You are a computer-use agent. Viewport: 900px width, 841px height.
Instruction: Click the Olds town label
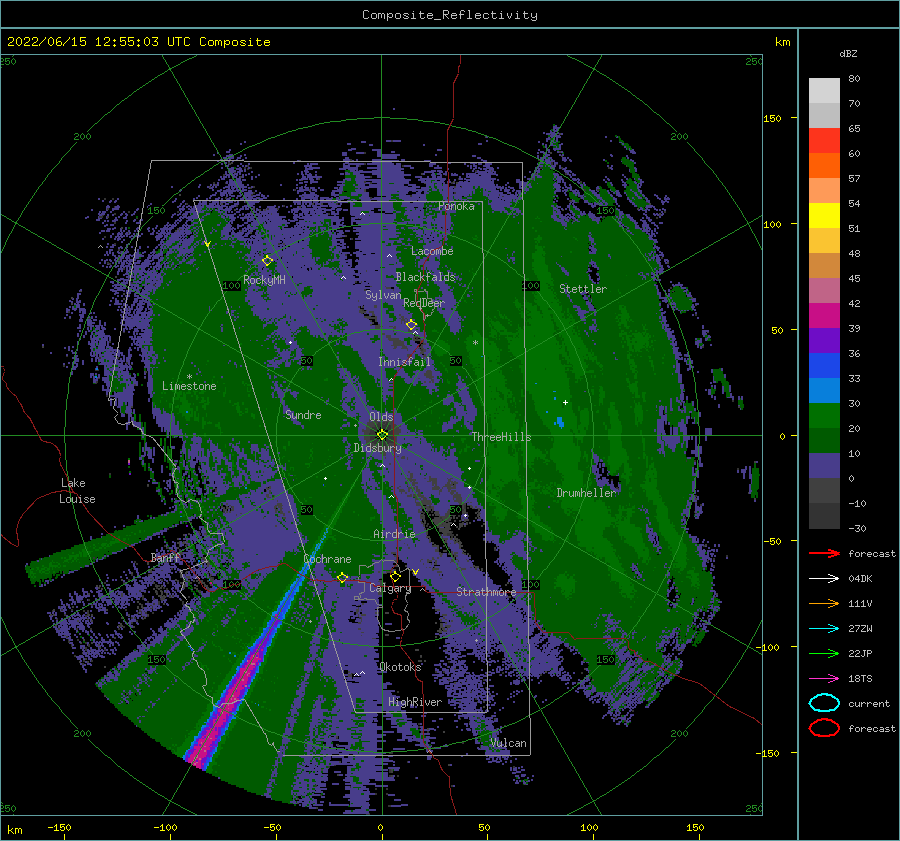381,417
